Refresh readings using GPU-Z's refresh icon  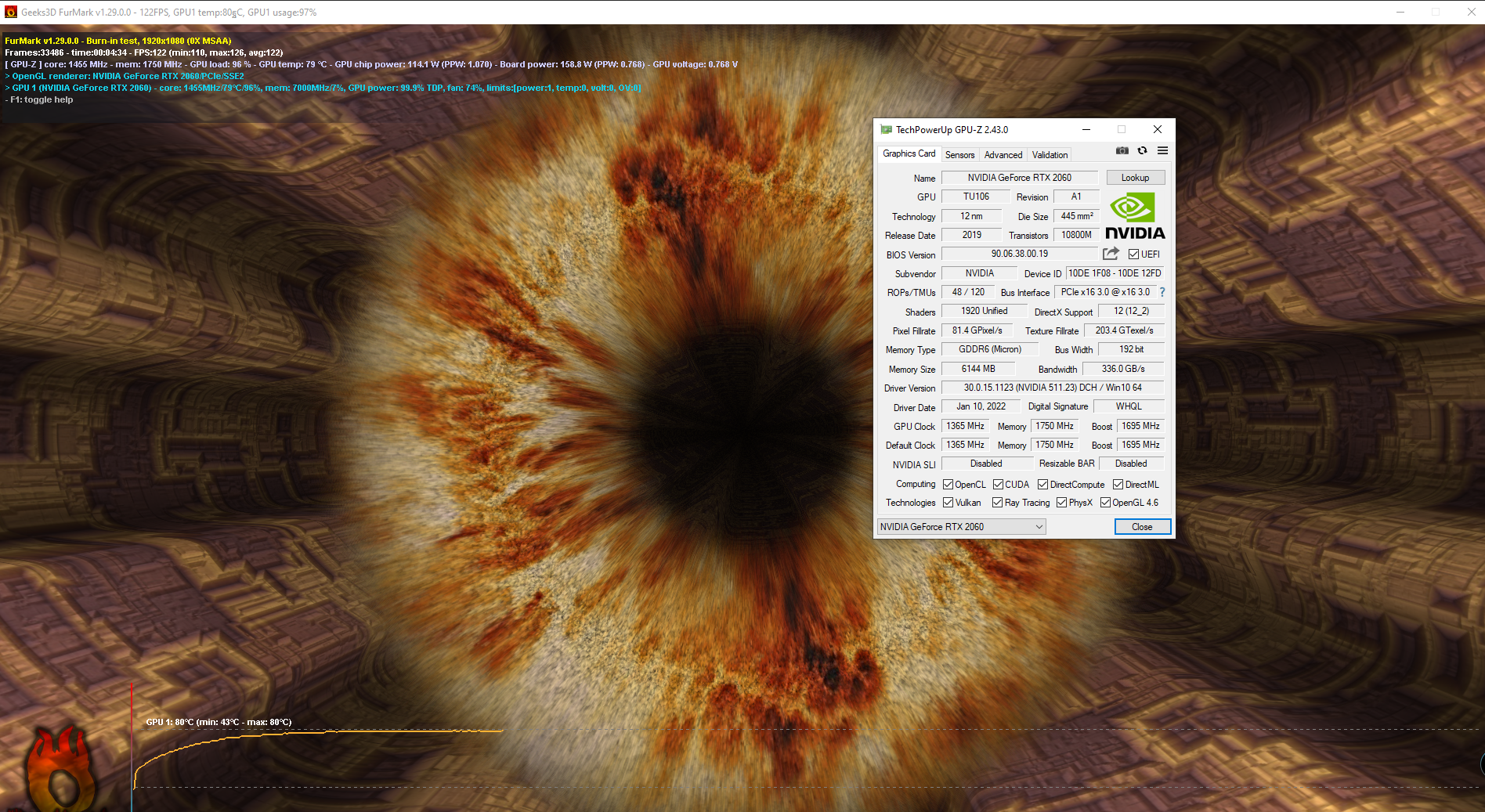click(1142, 150)
